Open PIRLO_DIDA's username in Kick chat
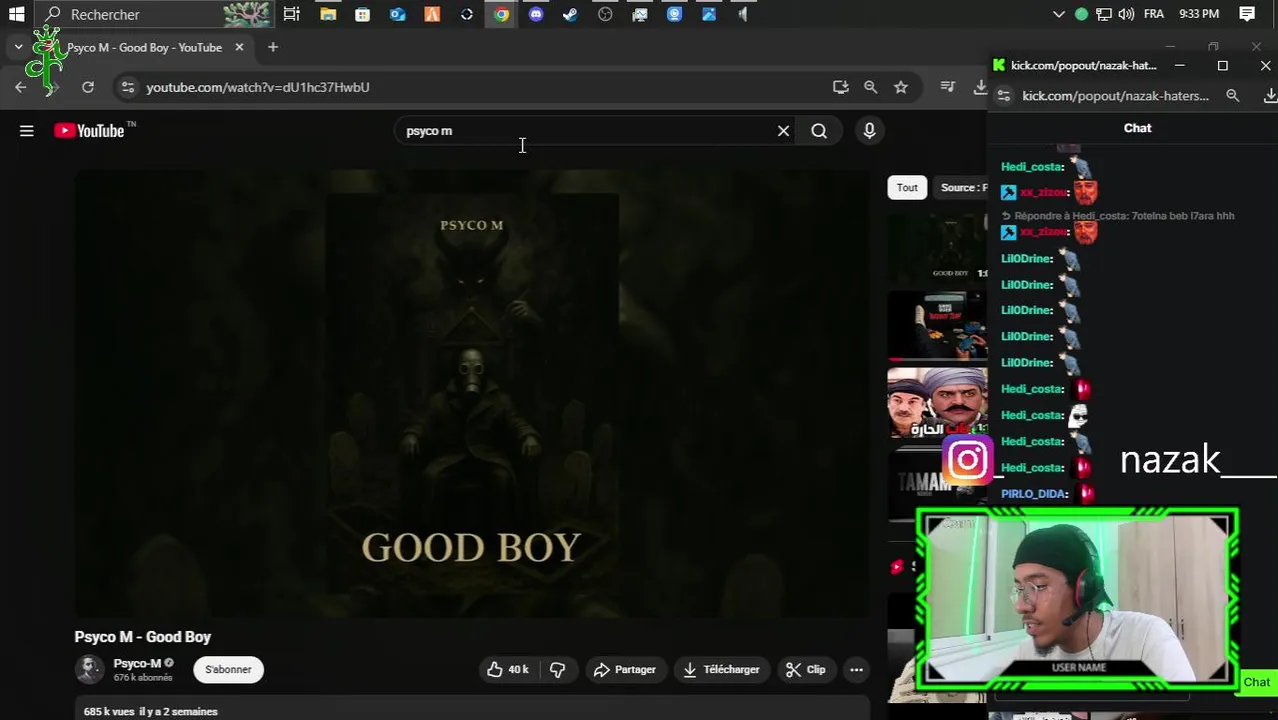The image size is (1278, 720). tap(1034, 494)
